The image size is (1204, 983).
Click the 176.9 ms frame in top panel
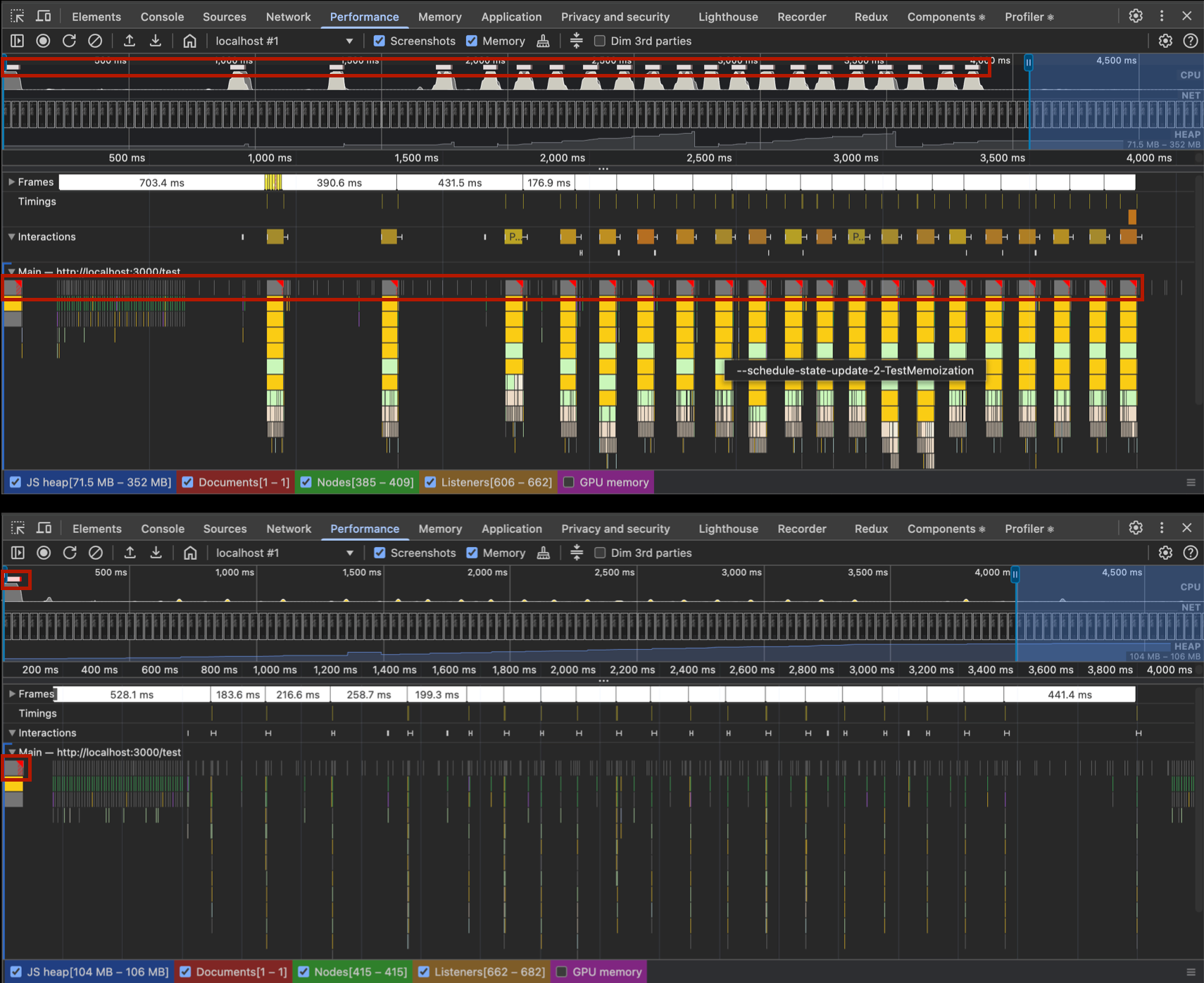click(548, 182)
